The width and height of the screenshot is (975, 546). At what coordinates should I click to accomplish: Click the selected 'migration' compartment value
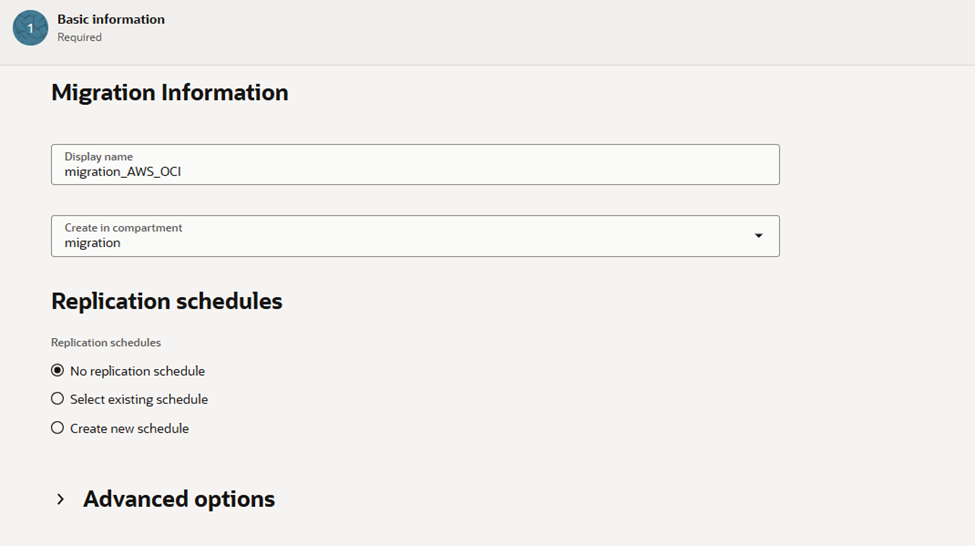pyautogui.click(x=93, y=243)
